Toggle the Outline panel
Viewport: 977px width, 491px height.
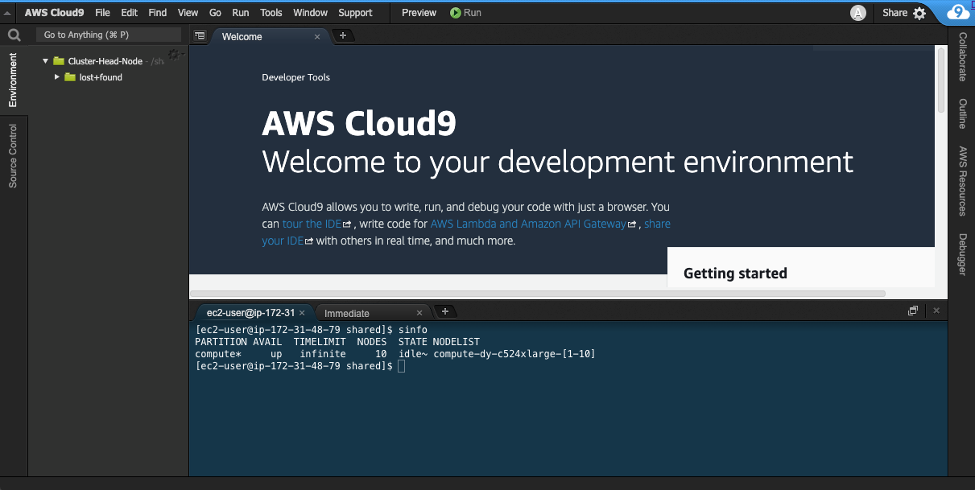[x=963, y=113]
